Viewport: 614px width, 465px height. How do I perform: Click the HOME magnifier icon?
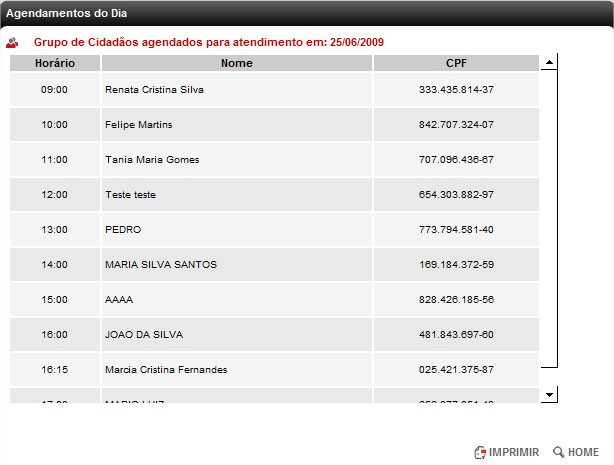tap(559, 452)
